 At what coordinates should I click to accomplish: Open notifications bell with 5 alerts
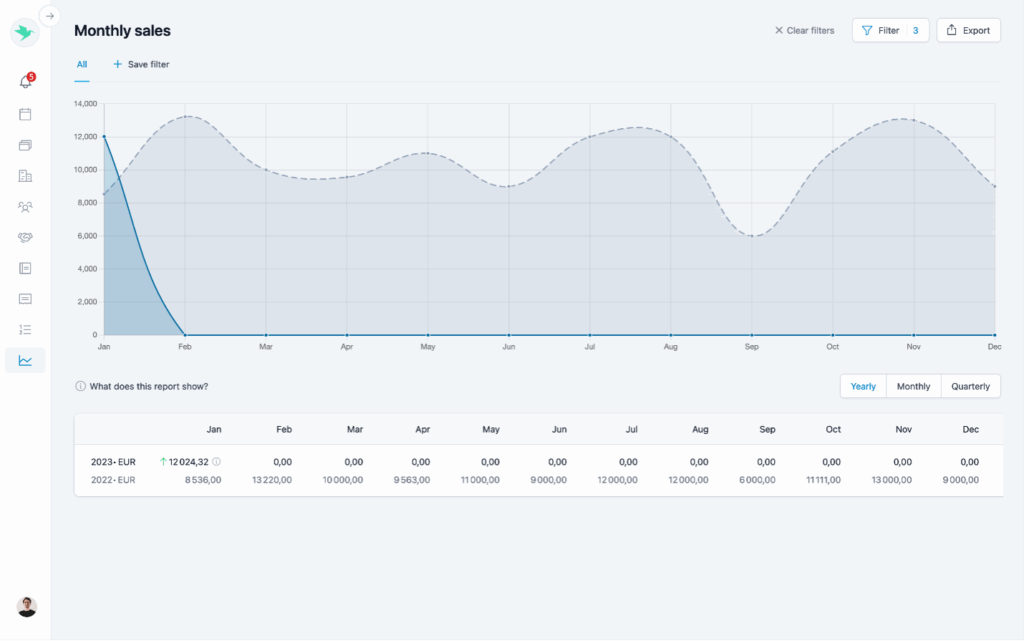point(26,82)
